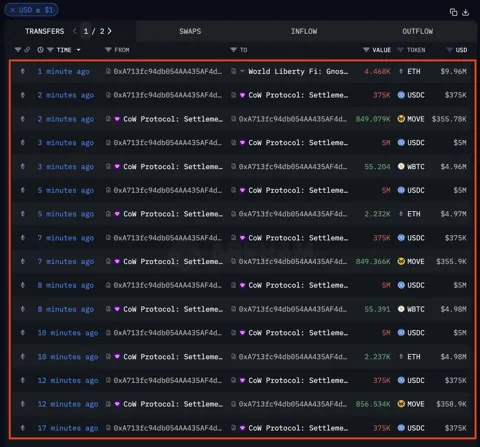
Task: Click document icon before sender in 1 minute ago row
Action: click(108, 71)
